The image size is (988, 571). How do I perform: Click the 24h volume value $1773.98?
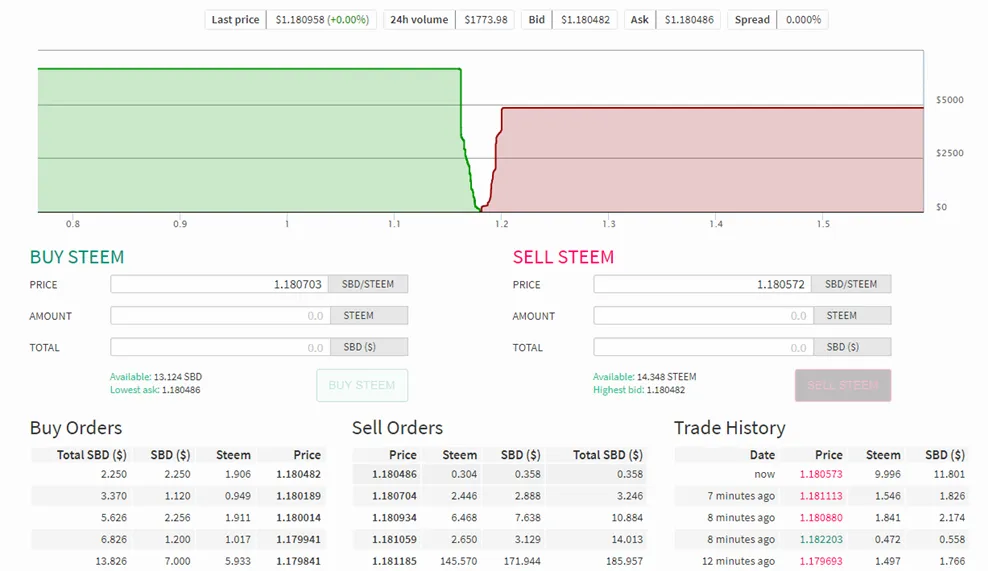486,20
